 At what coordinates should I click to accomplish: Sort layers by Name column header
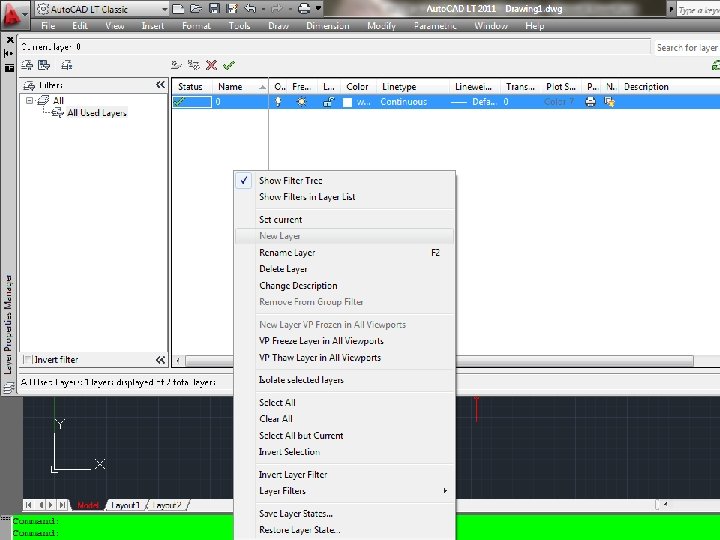(x=241, y=87)
